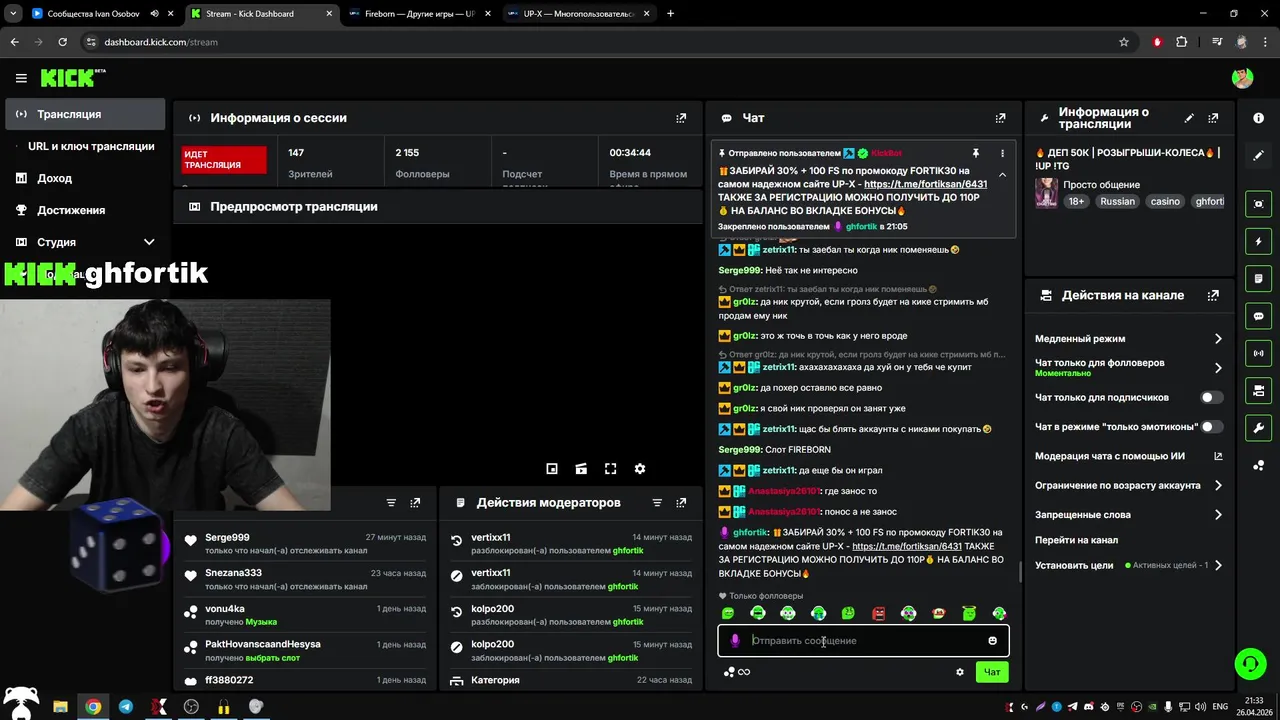
Task: Open Chrome from the taskbar
Action: tap(93, 706)
